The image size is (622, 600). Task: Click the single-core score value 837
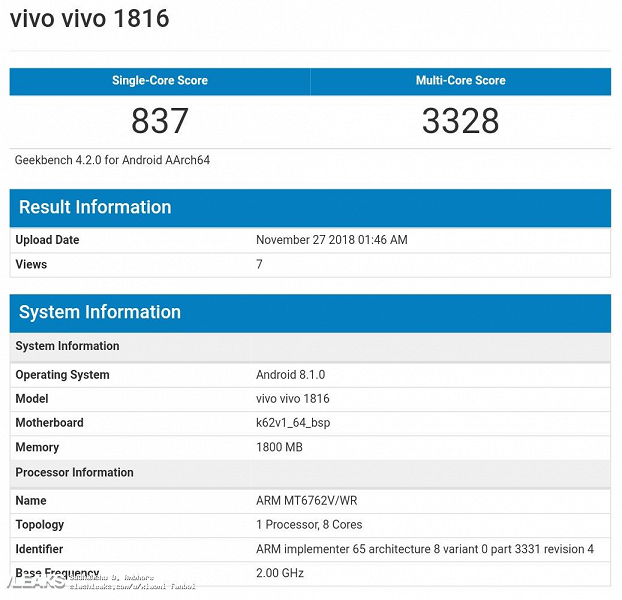160,121
